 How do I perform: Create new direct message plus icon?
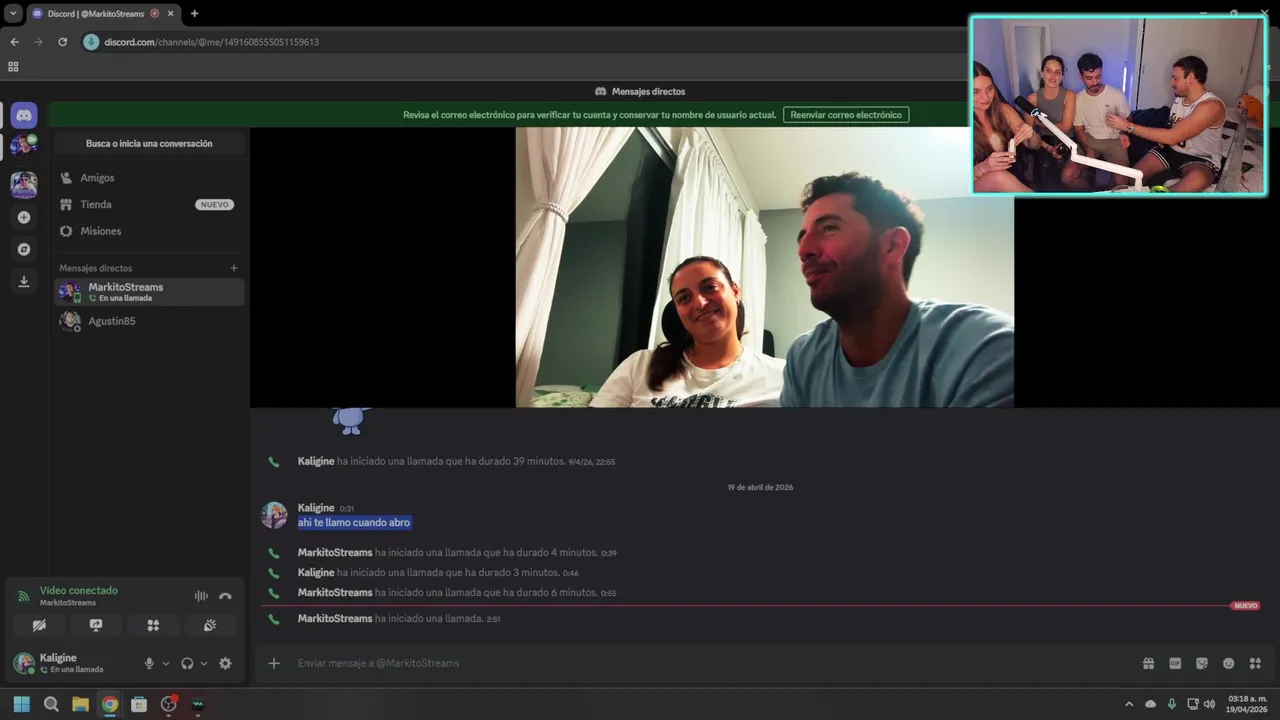234,268
